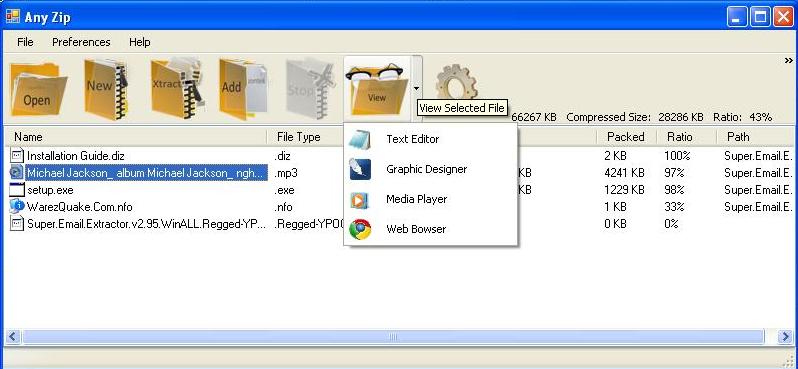Sort by the Packed column header
Screen dimensions: 798x369
(625, 137)
